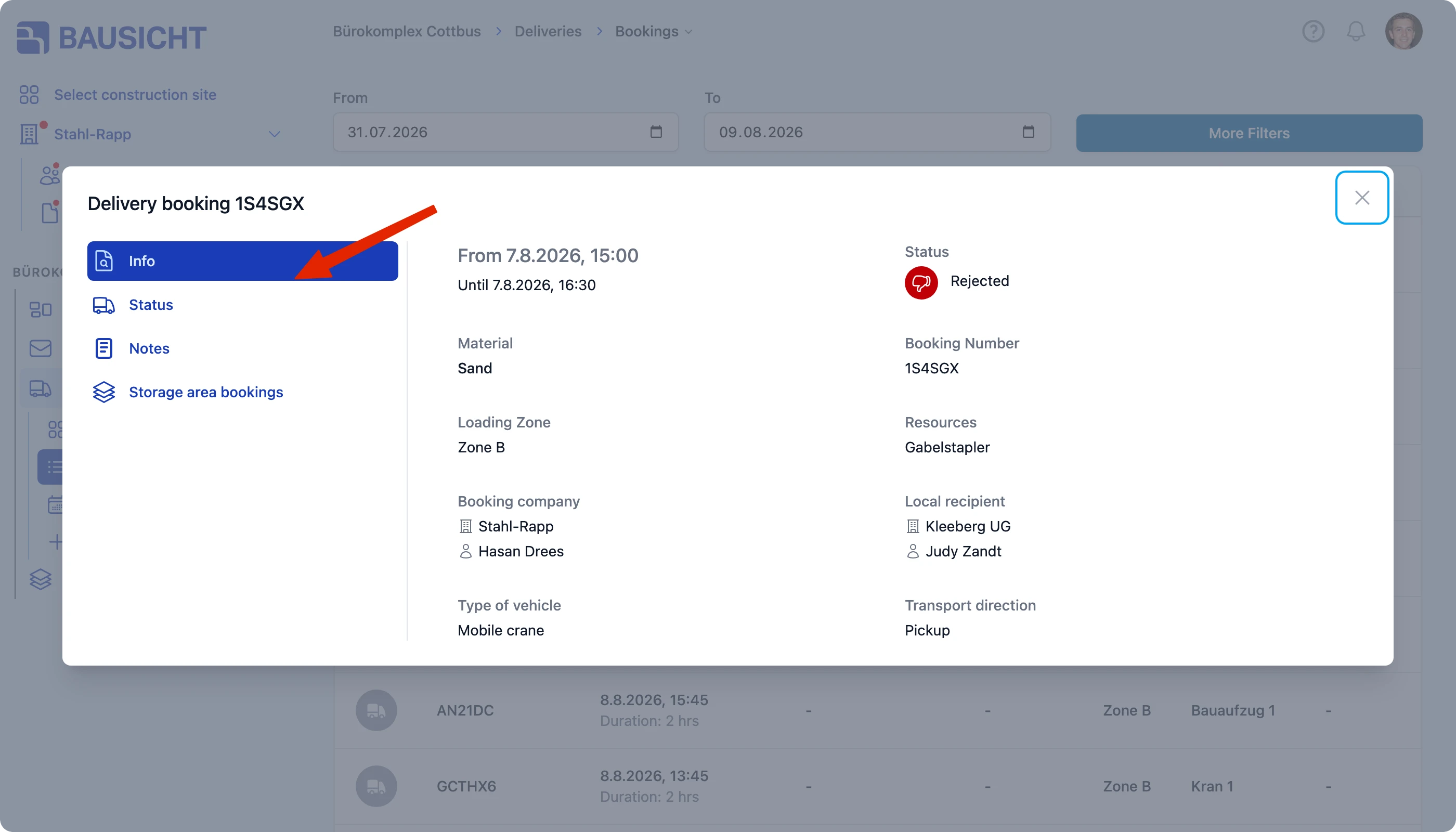Click the construction site grid icon

click(29, 95)
